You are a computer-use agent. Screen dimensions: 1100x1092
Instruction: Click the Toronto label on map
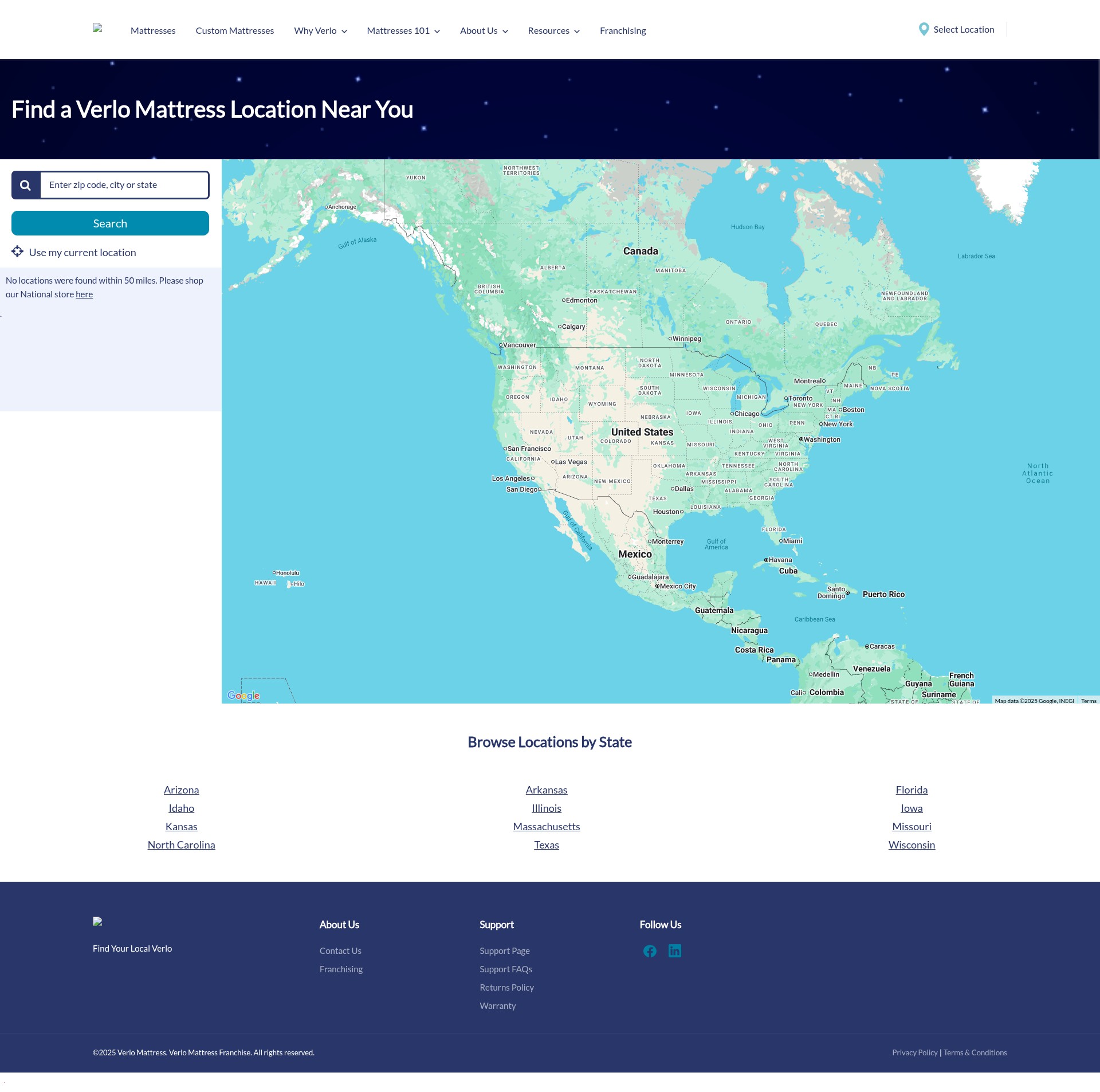800,398
